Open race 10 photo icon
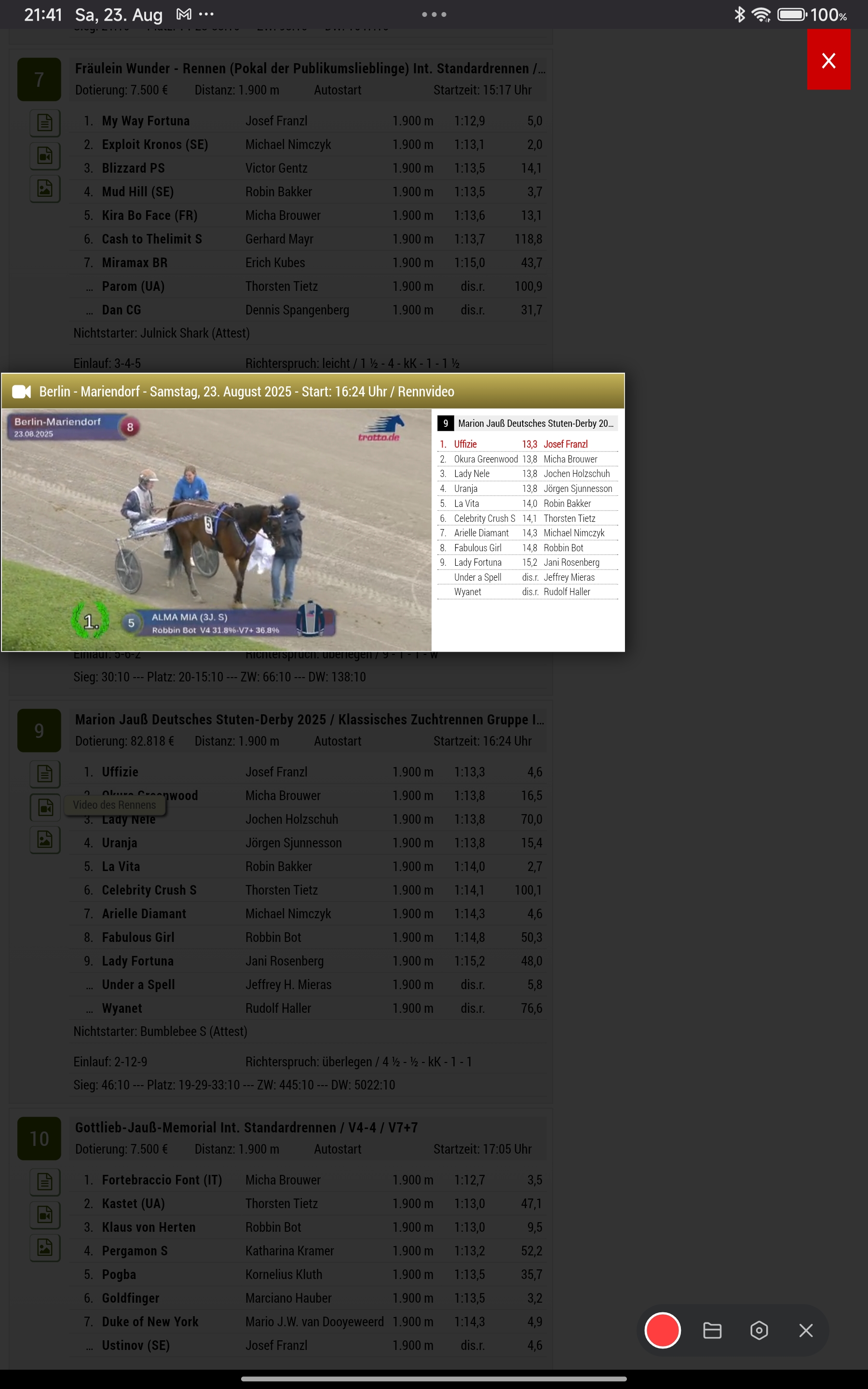 pos(45,1248)
